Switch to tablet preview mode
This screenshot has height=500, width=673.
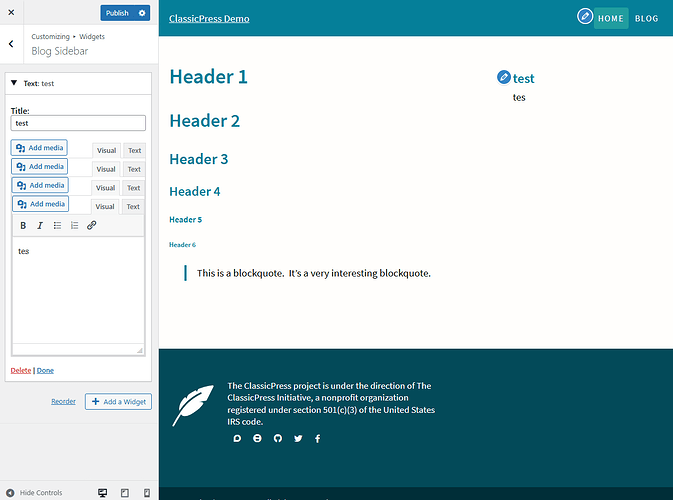pos(125,492)
